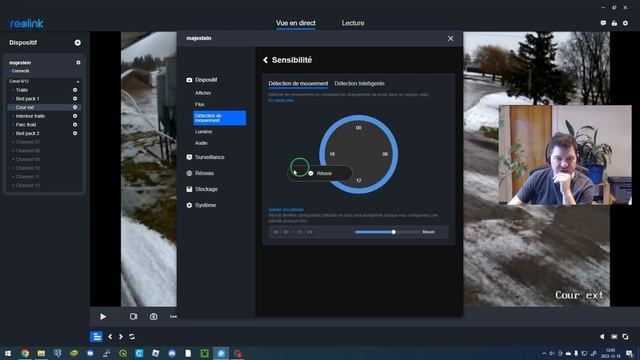Screen dimensions: 640x360
Task: Collapse the Canal 6/12 channel list
Action: (x=78, y=82)
